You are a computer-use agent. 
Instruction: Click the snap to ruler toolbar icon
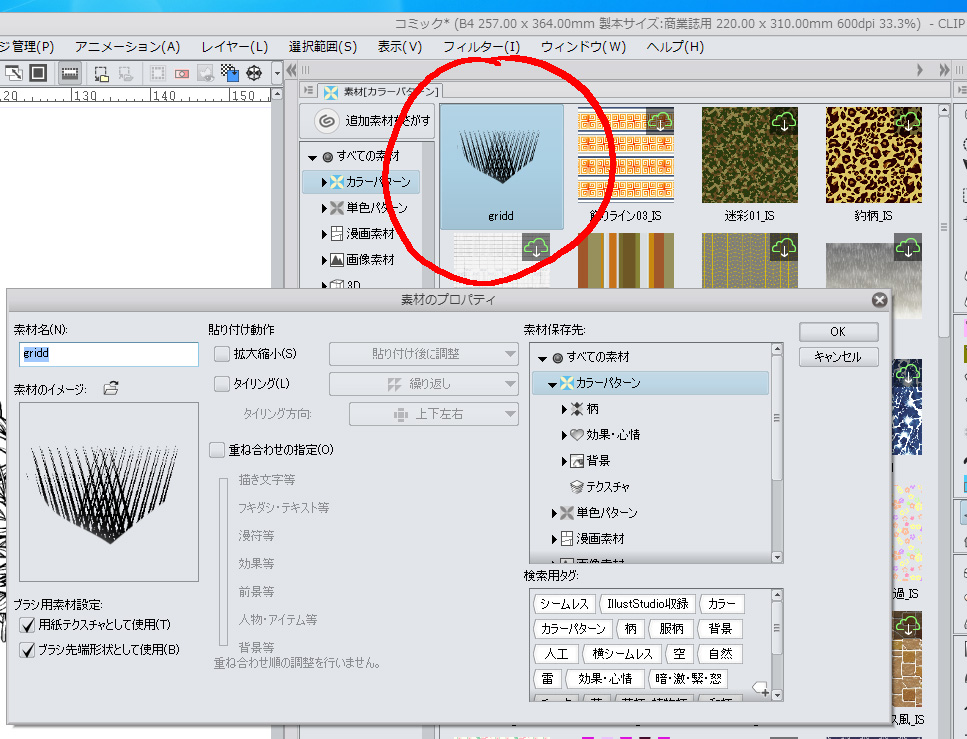69,73
